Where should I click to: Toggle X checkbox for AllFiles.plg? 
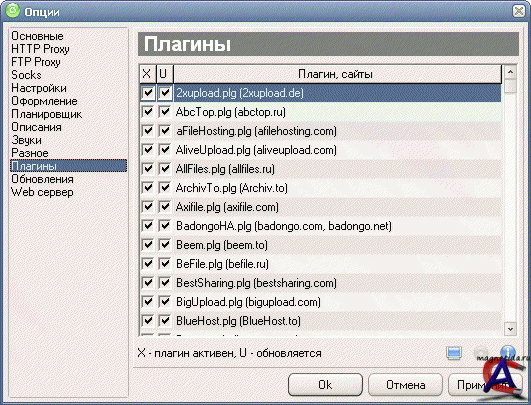(148, 169)
